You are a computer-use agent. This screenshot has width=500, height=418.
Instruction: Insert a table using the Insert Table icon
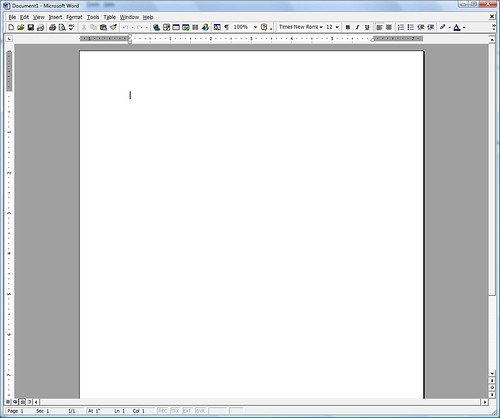[176, 27]
